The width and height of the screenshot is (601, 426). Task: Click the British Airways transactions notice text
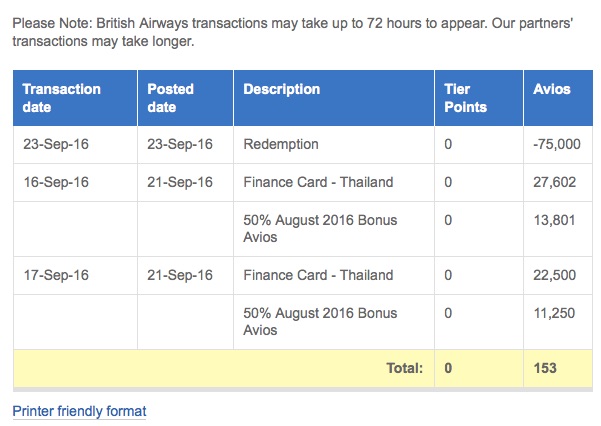293,32
